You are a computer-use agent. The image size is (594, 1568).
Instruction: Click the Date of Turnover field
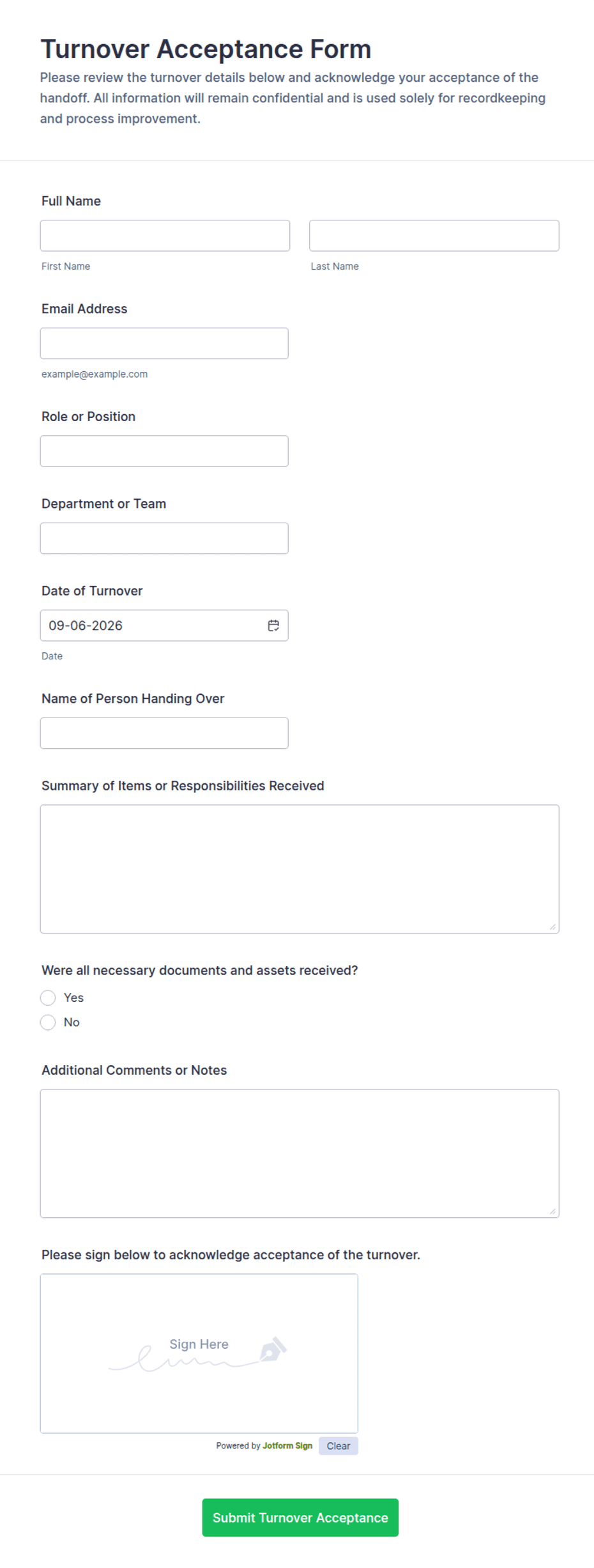pyautogui.click(x=153, y=626)
